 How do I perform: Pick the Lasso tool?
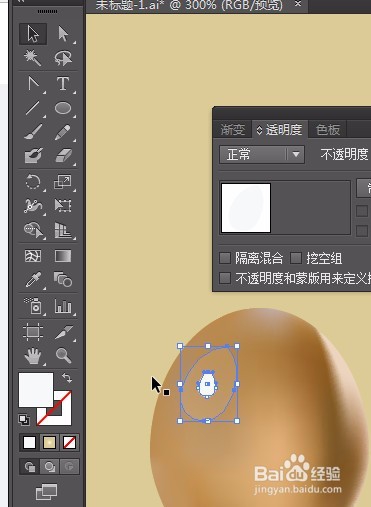click(63, 58)
